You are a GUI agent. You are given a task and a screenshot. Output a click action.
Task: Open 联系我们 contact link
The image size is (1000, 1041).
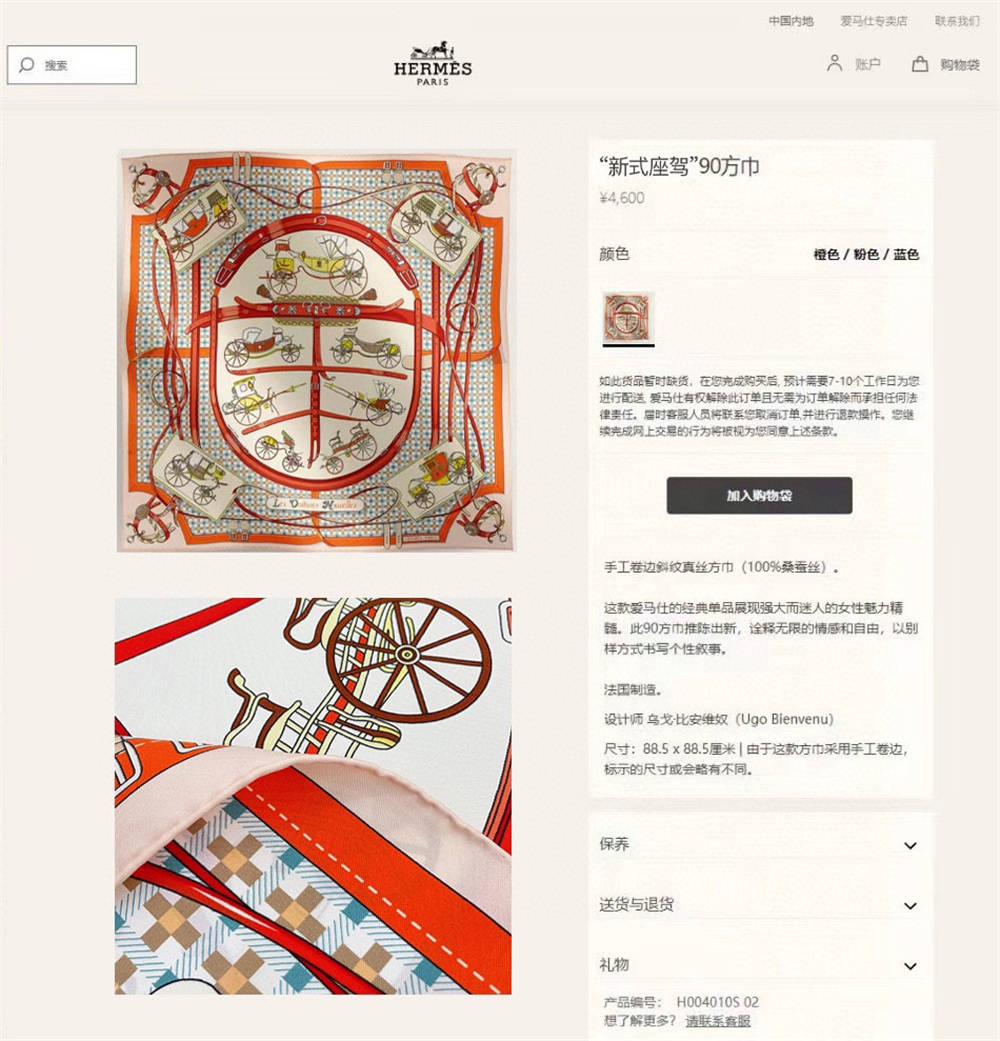point(957,21)
